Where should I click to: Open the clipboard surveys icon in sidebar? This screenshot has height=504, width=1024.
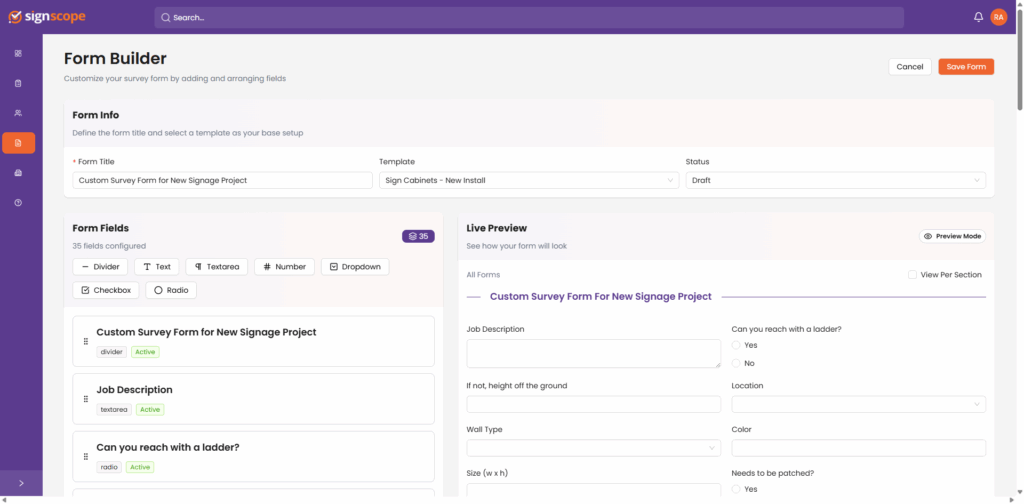pyautogui.click(x=18, y=83)
